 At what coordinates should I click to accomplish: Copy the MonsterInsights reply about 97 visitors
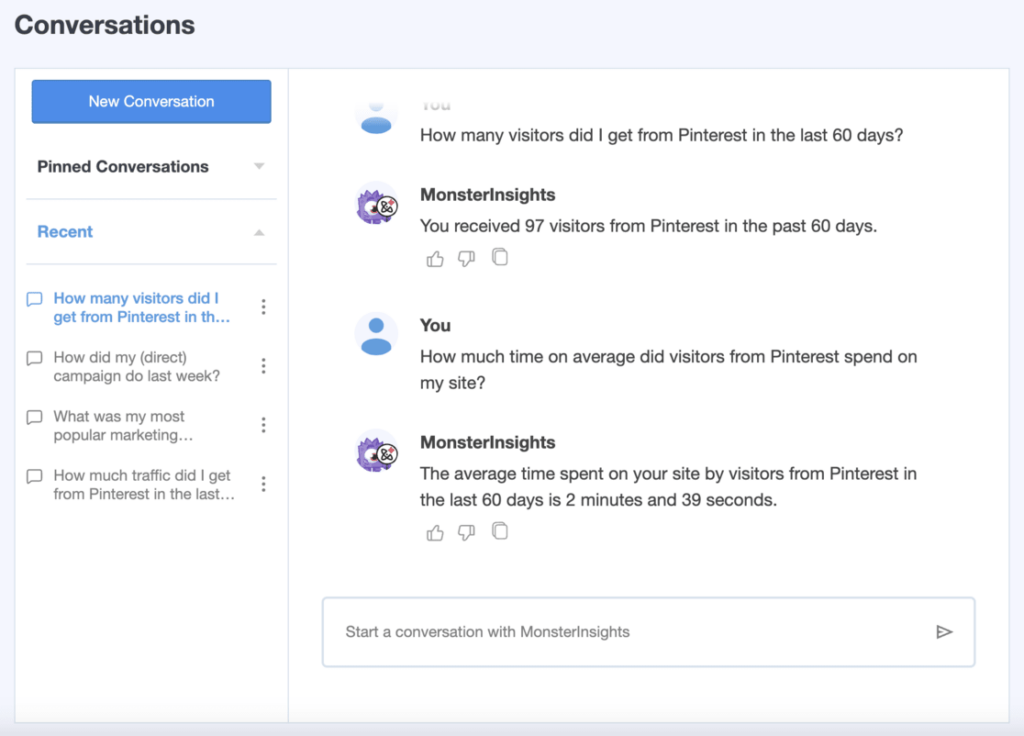point(499,257)
